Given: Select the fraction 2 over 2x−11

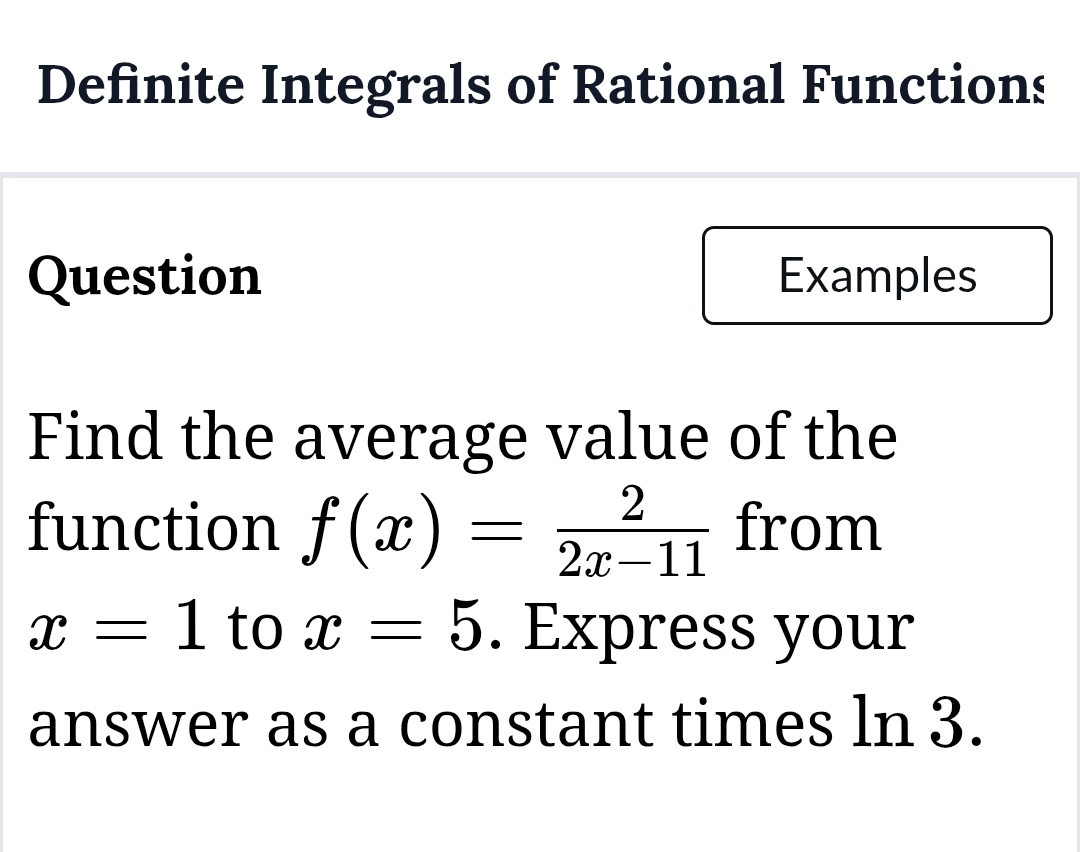Looking at the screenshot, I should [x=635, y=530].
